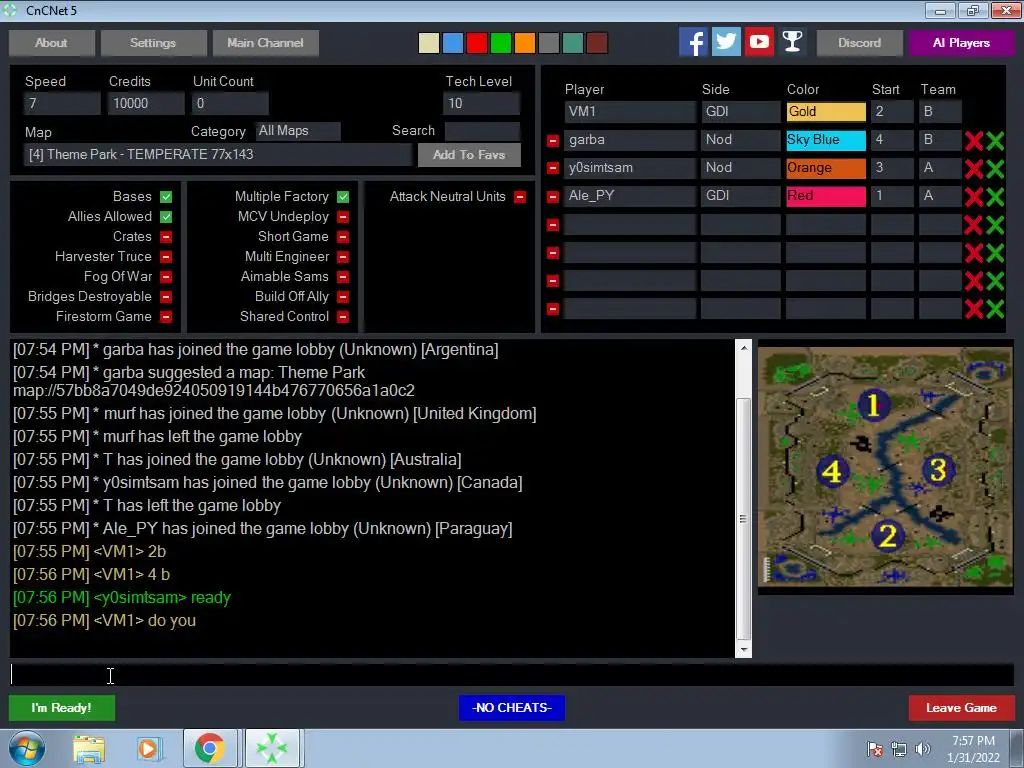Click Add To Favs button

tap(469, 155)
